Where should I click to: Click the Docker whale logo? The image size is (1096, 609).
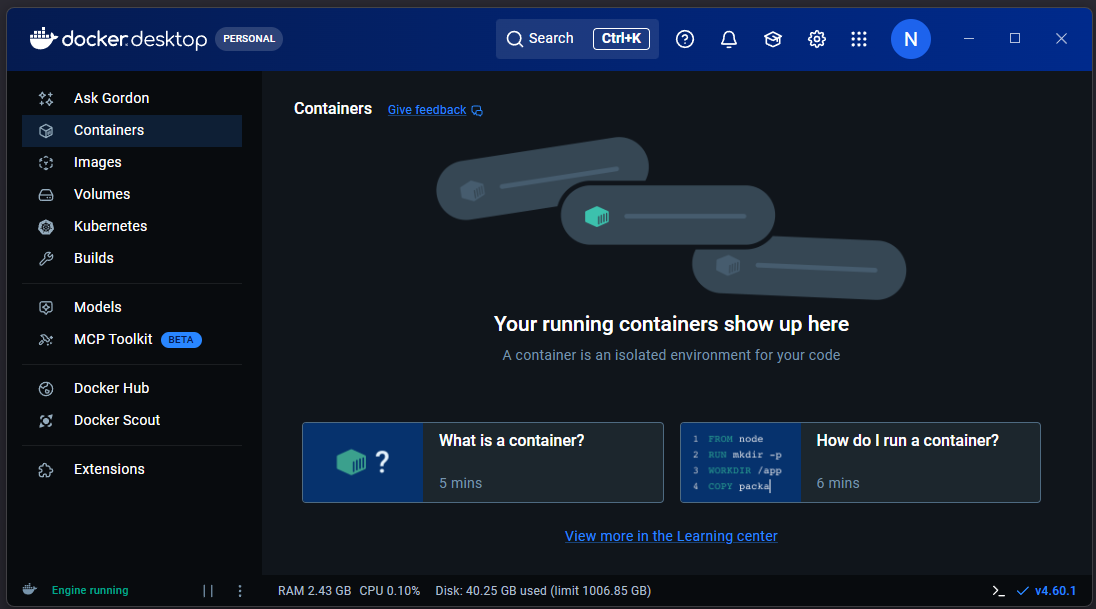coord(43,39)
